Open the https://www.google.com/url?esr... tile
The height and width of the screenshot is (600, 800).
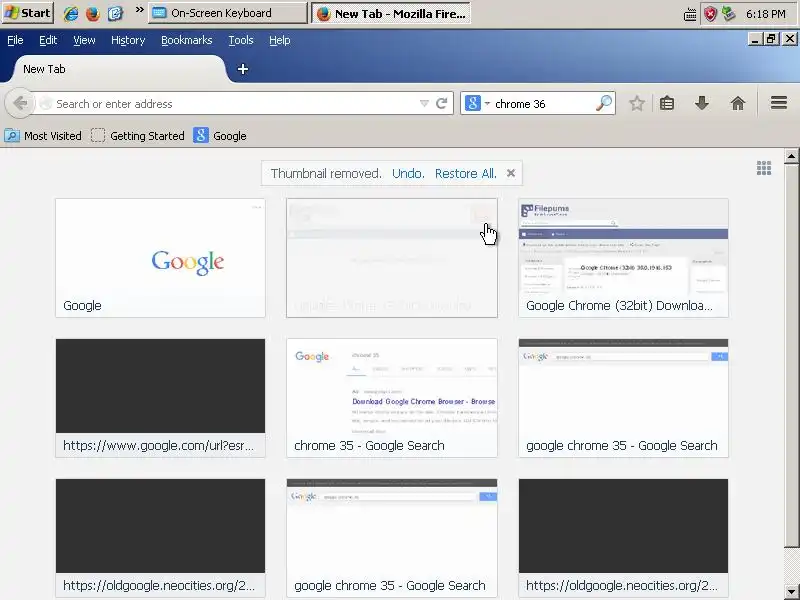click(160, 398)
